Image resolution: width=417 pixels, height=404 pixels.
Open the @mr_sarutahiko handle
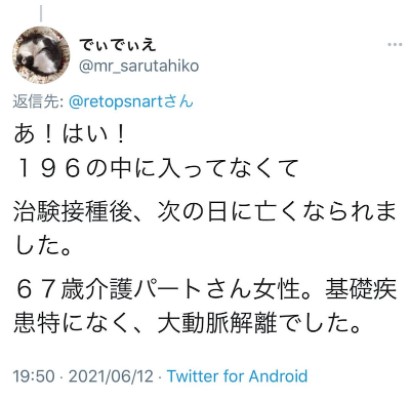point(139,66)
